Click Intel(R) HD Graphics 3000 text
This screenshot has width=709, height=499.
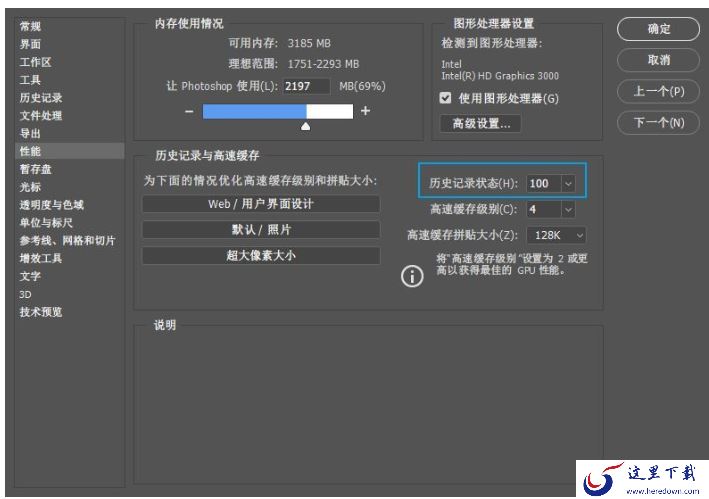click(x=500, y=76)
